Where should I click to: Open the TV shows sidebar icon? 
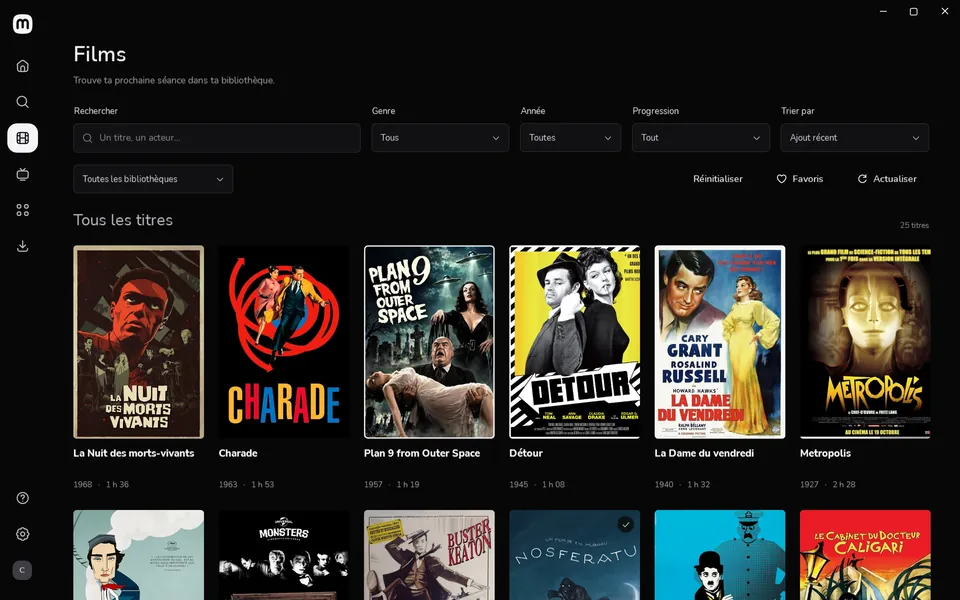coord(23,174)
